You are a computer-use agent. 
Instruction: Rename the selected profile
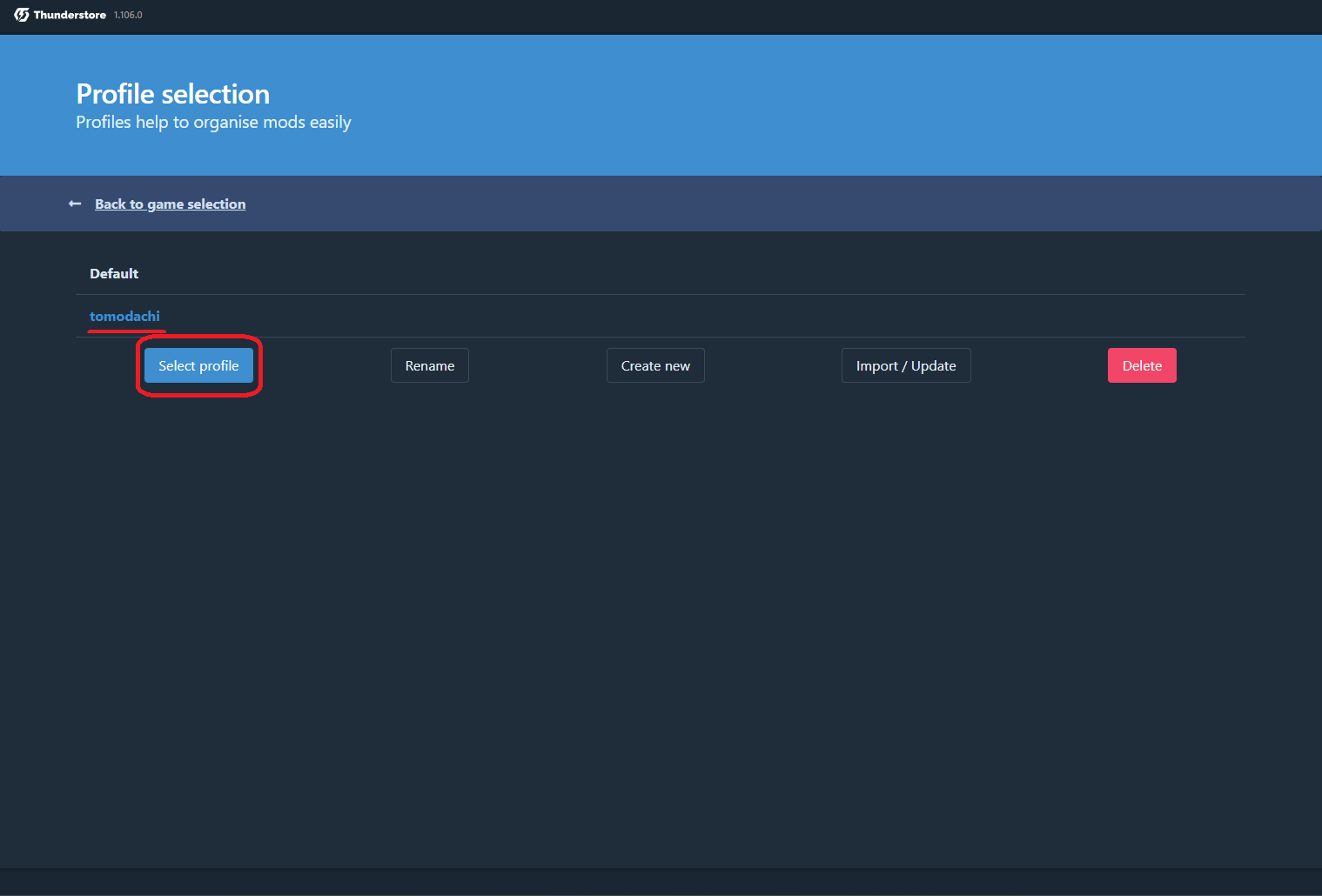[x=429, y=365]
